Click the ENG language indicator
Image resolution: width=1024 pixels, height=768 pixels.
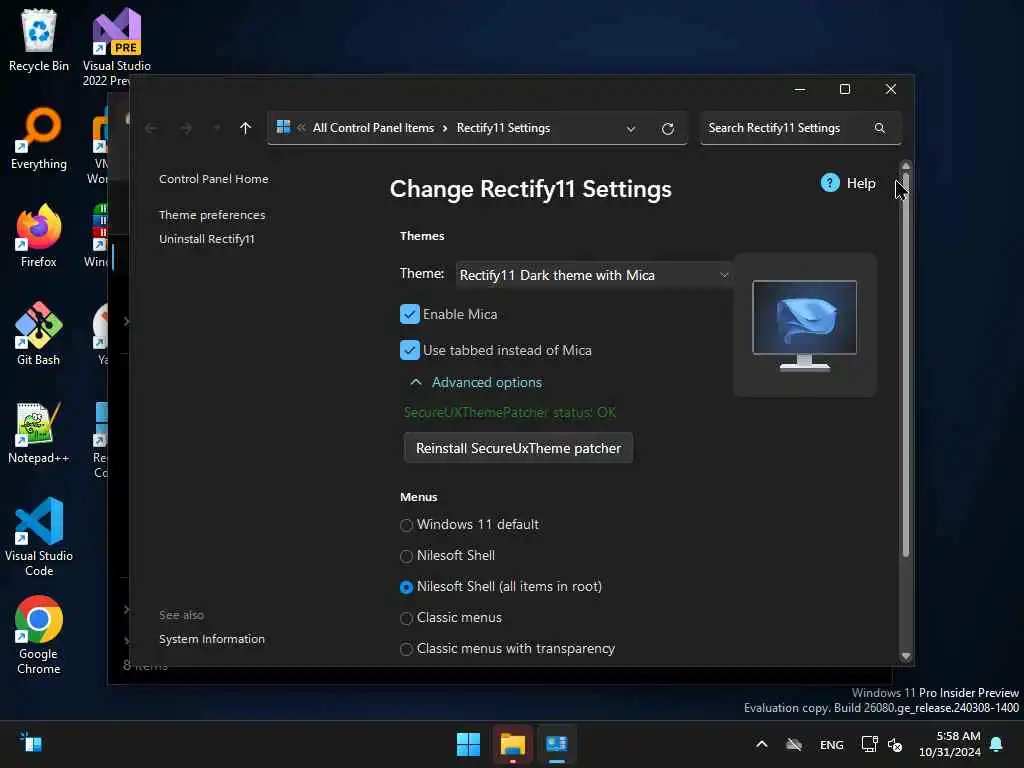click(x=831, y=744)
